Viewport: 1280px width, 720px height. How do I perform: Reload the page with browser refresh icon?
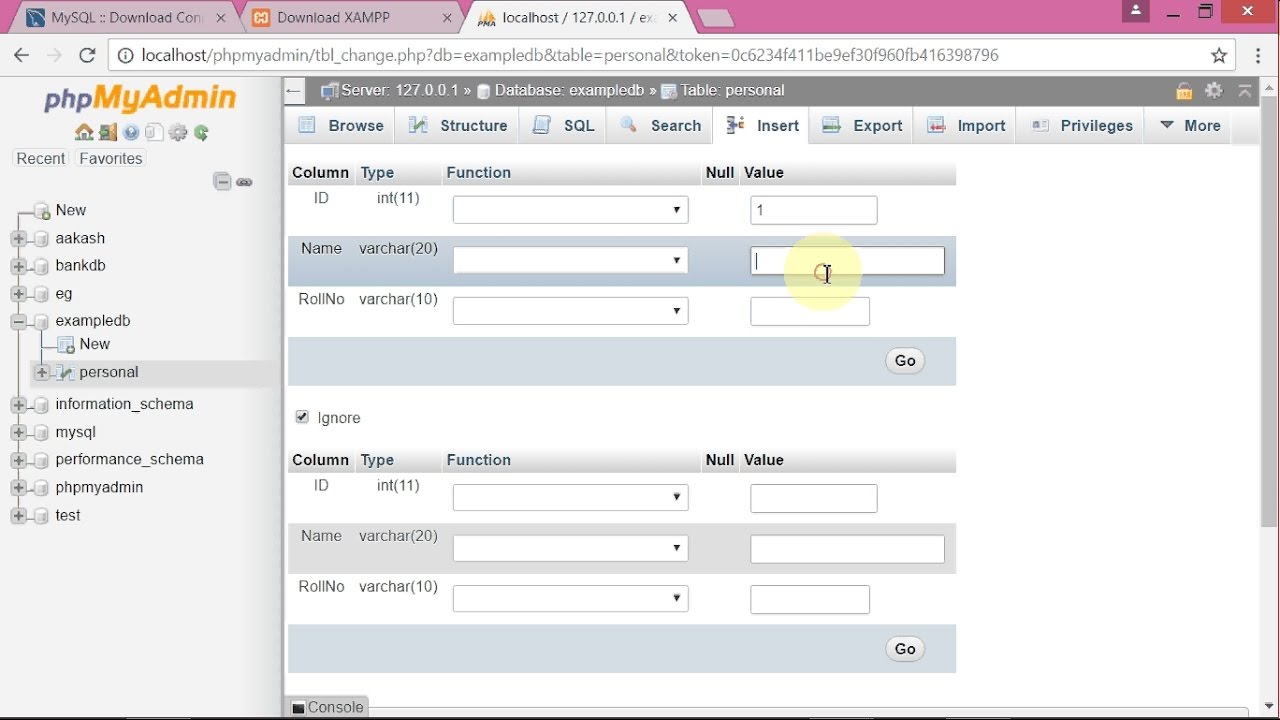click(x=87, y=55)
